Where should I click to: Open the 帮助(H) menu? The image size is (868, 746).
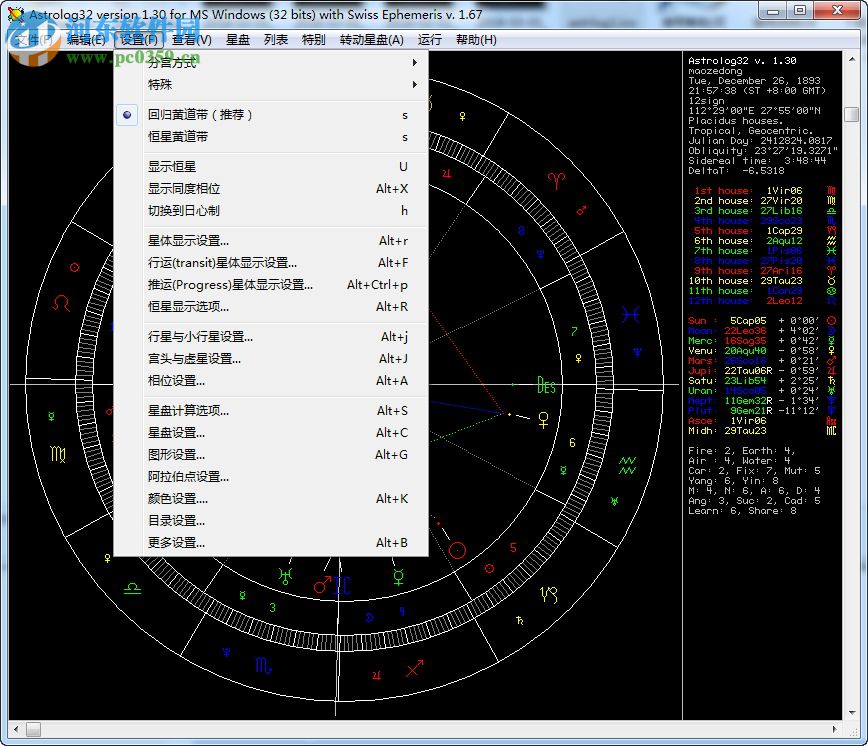[474, 40]
